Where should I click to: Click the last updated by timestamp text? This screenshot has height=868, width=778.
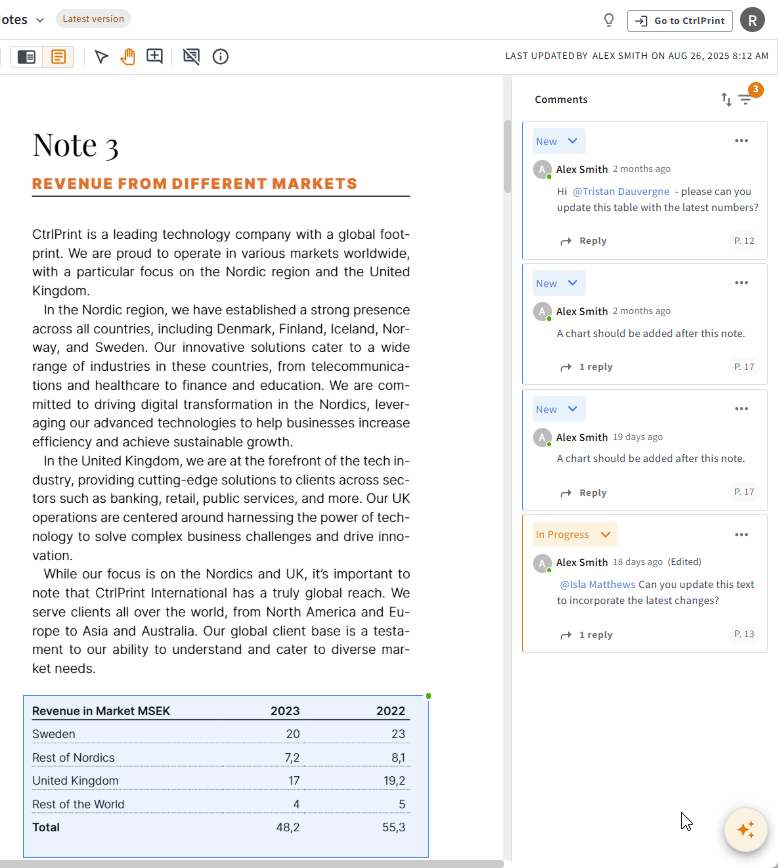coord(637,56)
